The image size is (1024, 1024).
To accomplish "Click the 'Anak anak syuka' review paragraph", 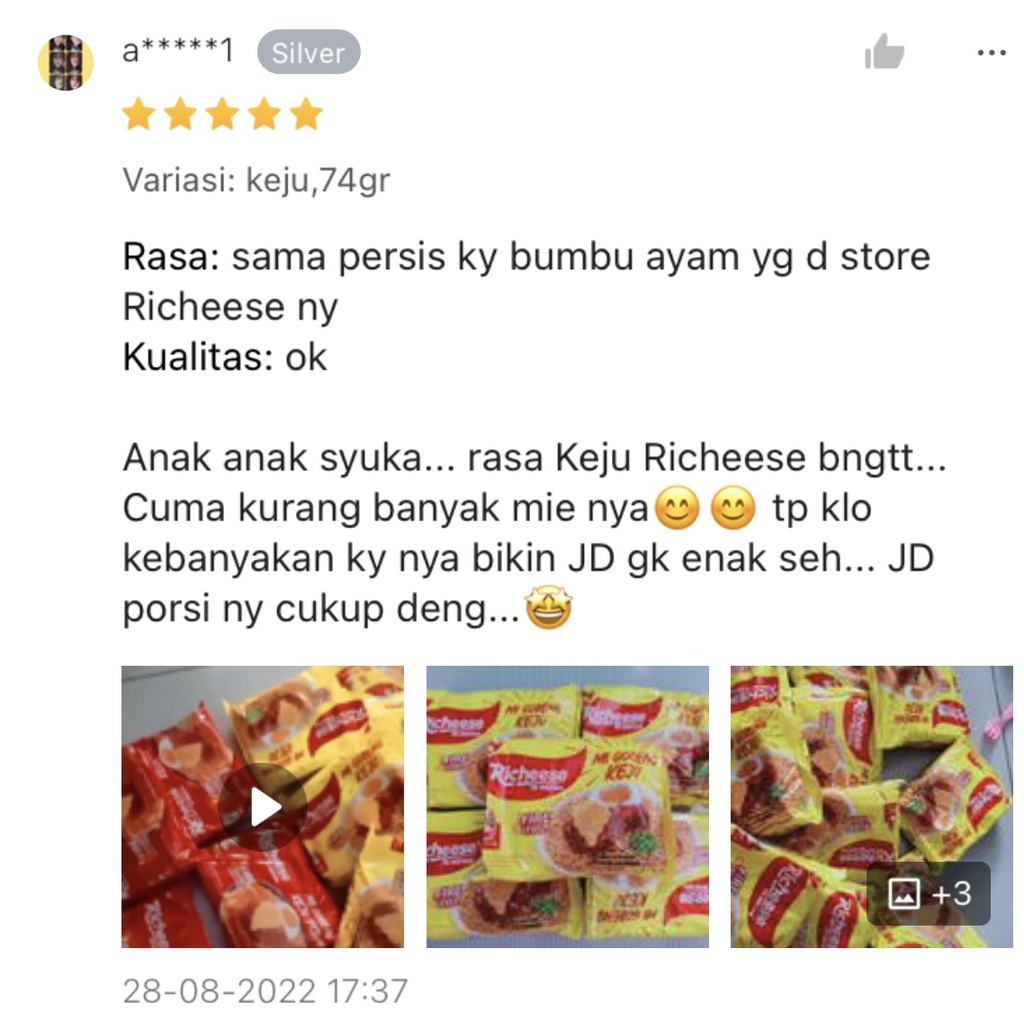I will click(x=534, y=533).
